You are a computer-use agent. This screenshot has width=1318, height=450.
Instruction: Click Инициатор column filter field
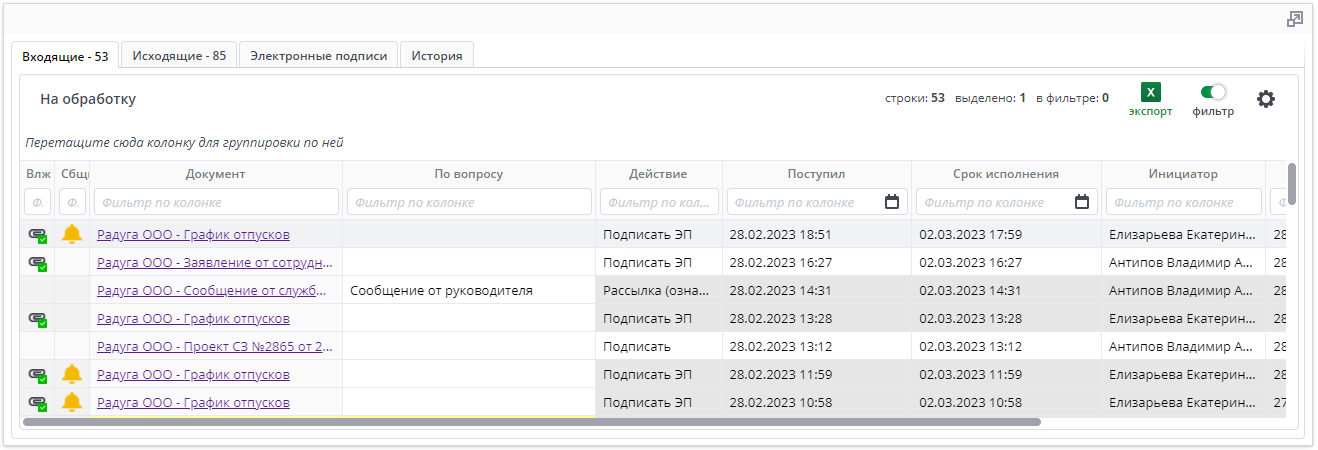click(1183, 202)
